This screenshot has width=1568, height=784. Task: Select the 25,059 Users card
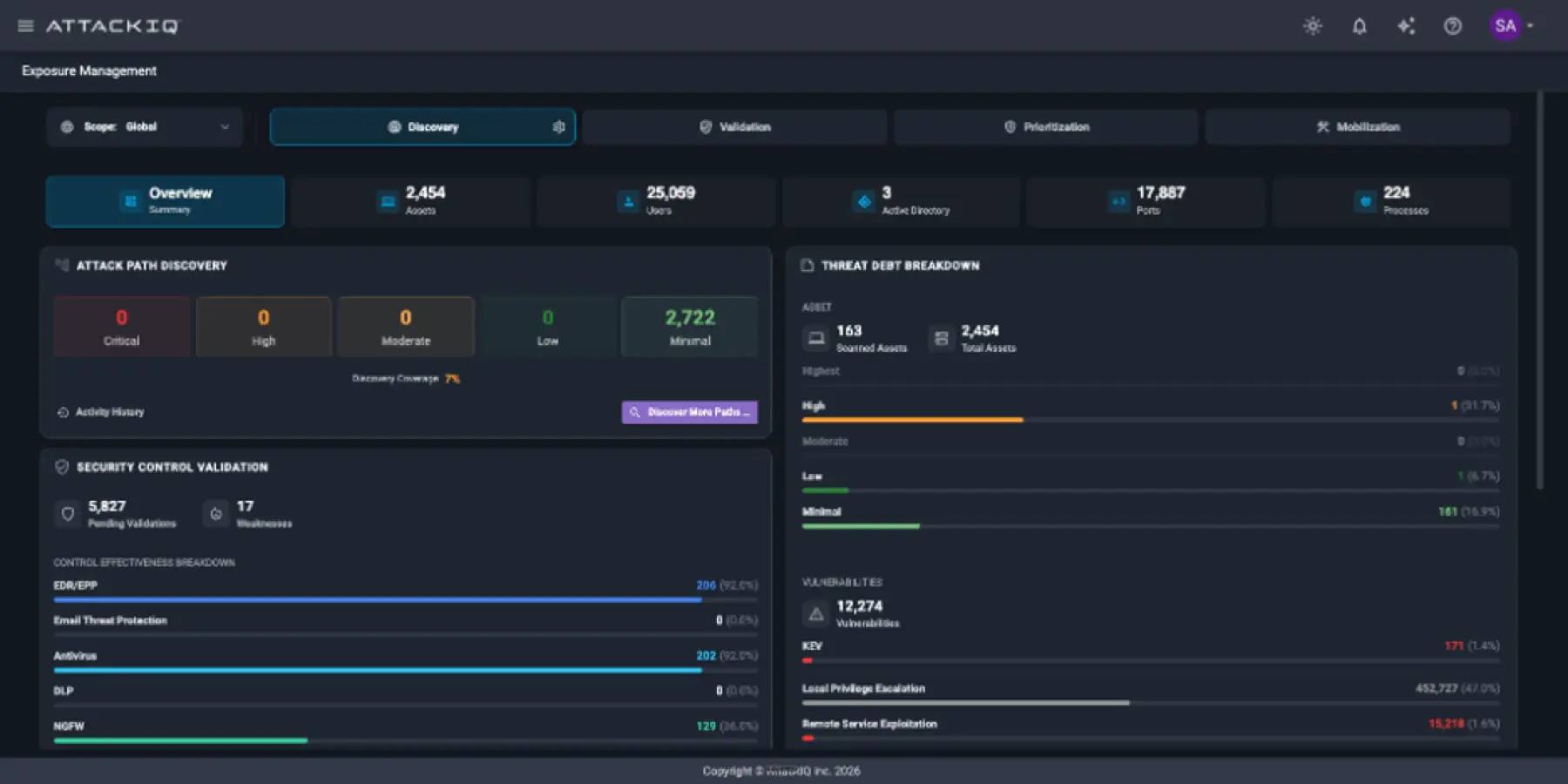click(656, 201)
